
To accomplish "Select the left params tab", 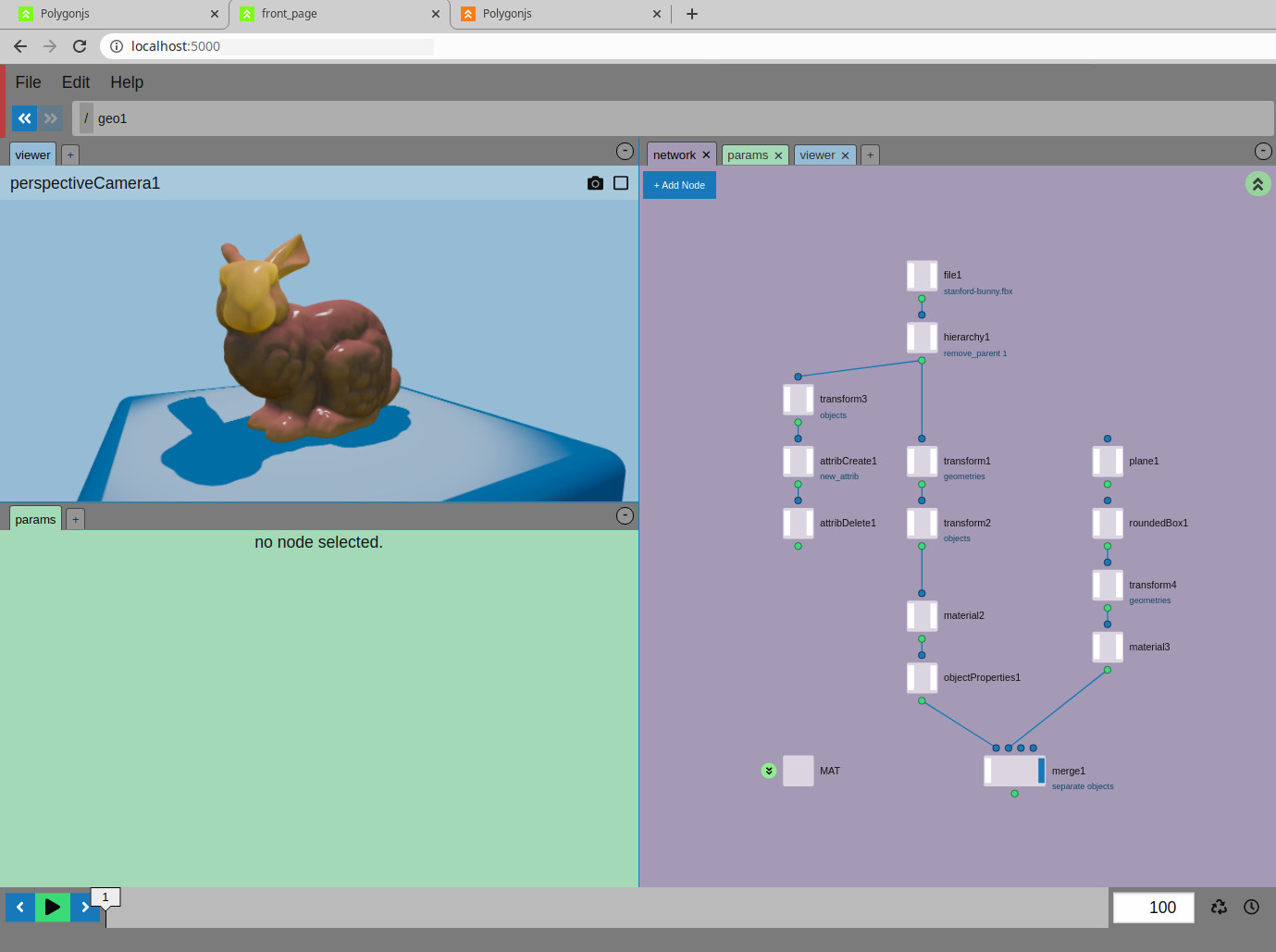I will [x=35, y=519].
